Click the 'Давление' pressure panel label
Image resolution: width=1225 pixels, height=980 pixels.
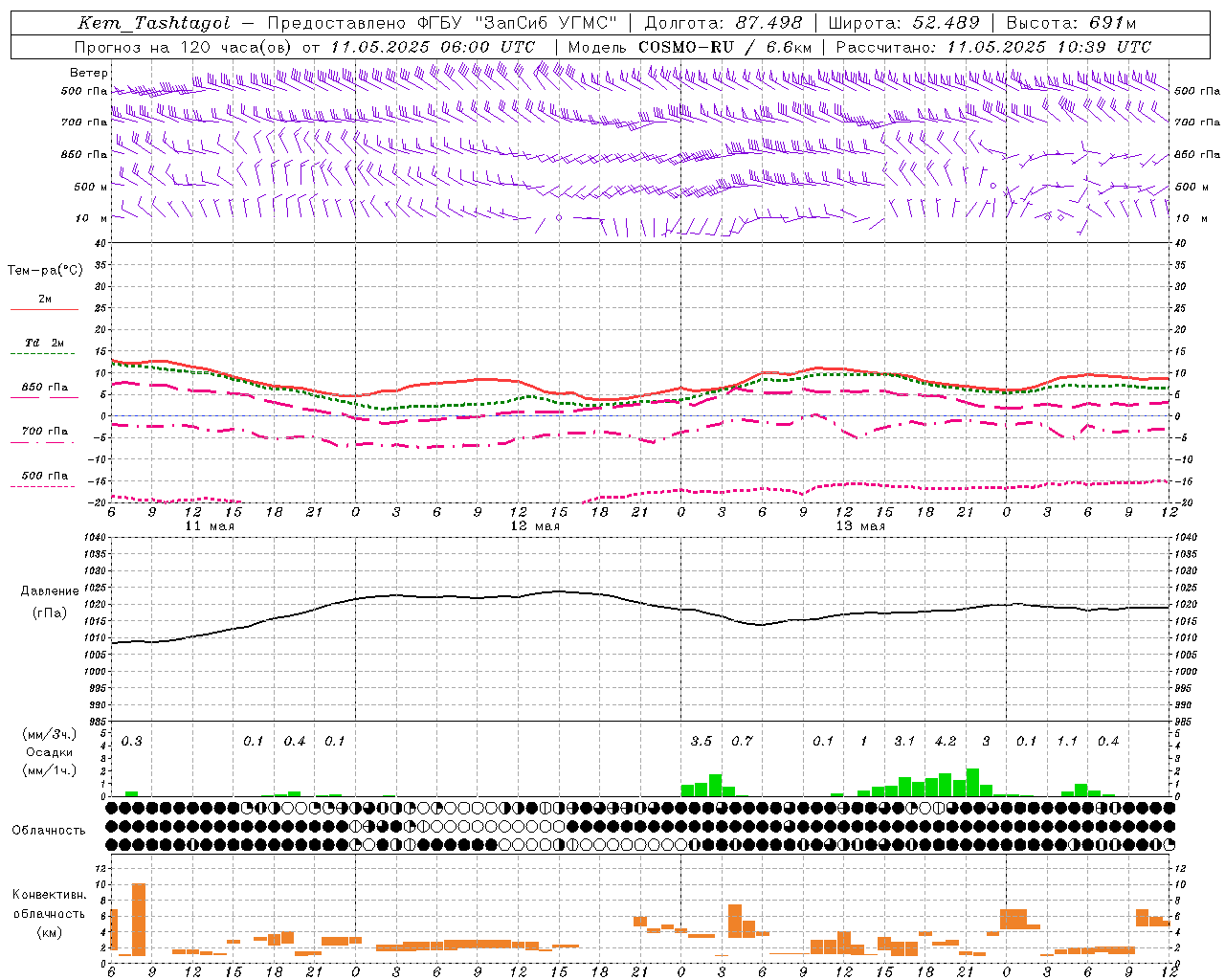tap(50, 591)
